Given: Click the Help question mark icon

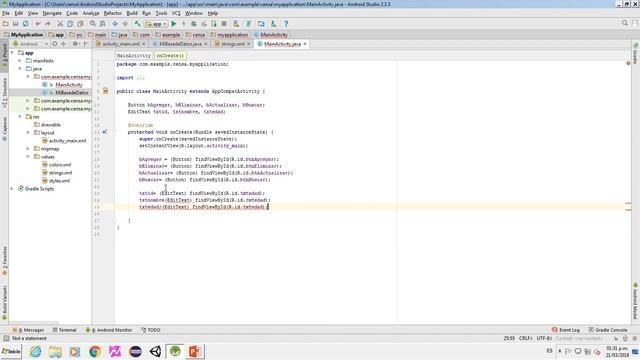Looking at the screenshot, I should pyautogui.click(x=286, y=24).
